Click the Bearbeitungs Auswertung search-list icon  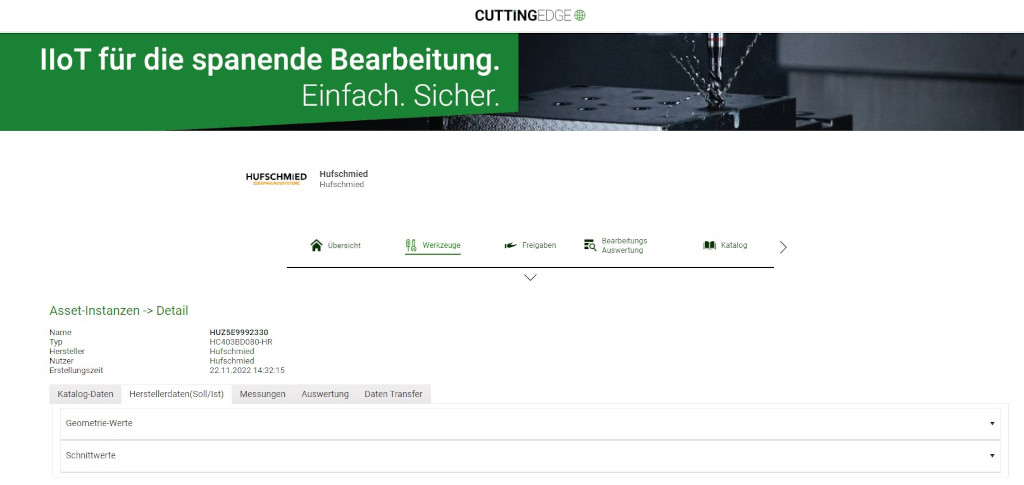click(x=590, y=245)
